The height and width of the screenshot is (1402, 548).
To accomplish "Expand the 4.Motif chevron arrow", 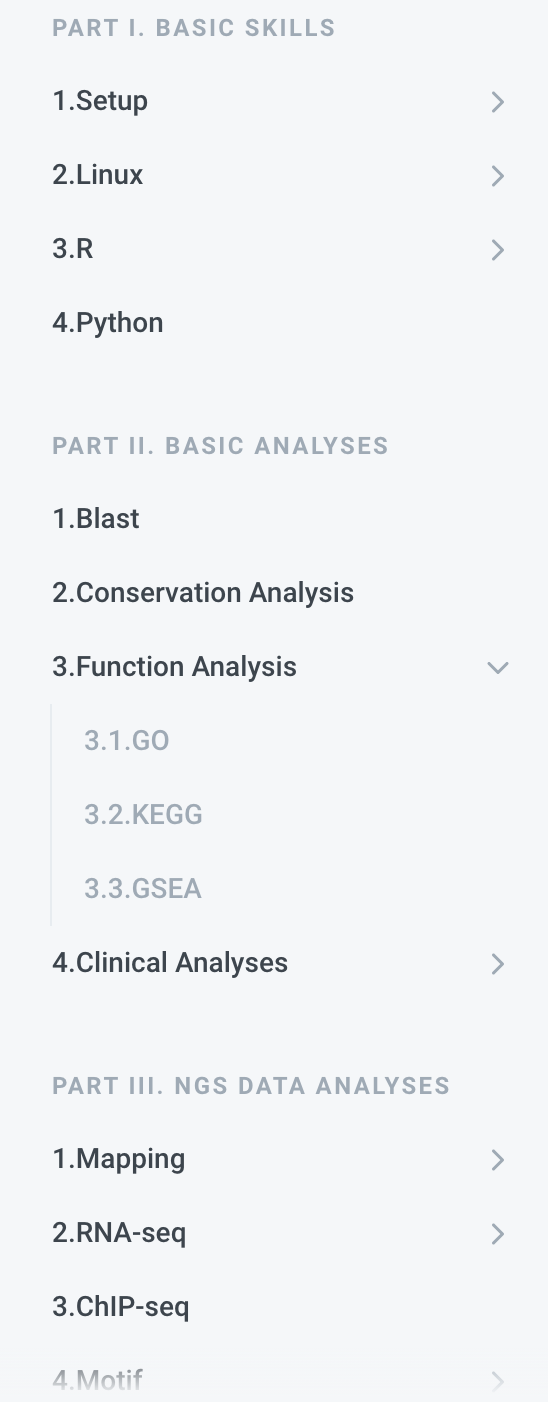I will [497, 1382].
